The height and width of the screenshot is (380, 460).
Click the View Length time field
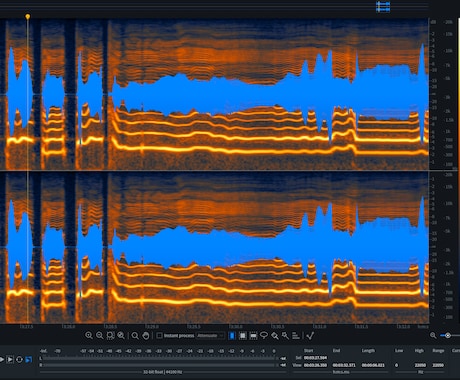coord(373,365)
